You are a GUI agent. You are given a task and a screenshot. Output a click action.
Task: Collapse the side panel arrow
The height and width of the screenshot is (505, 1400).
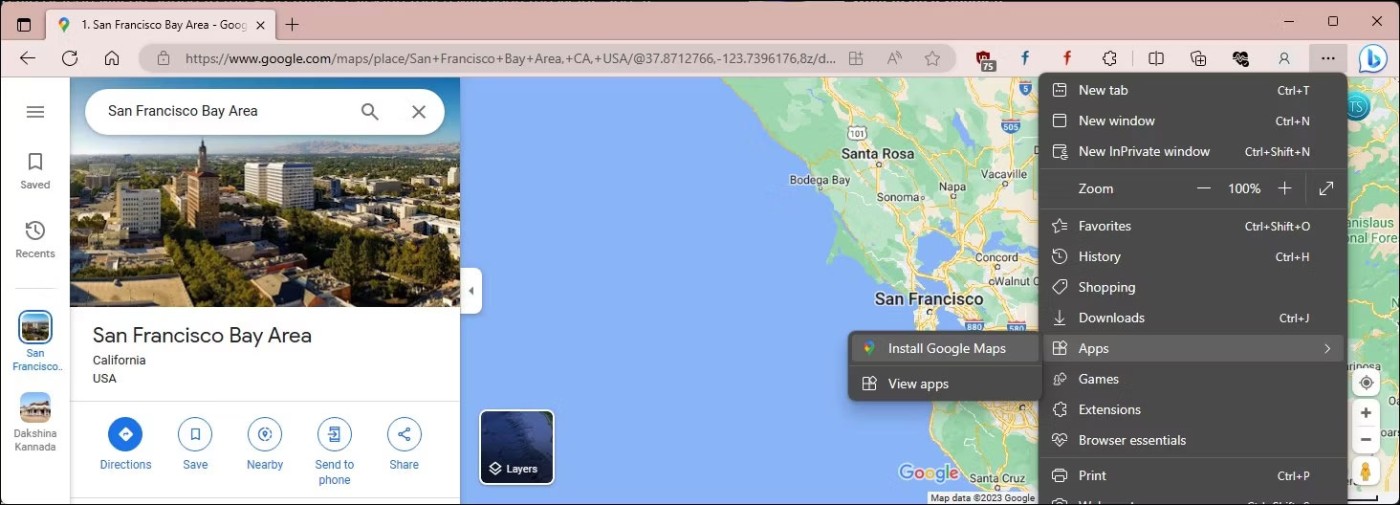471,291
